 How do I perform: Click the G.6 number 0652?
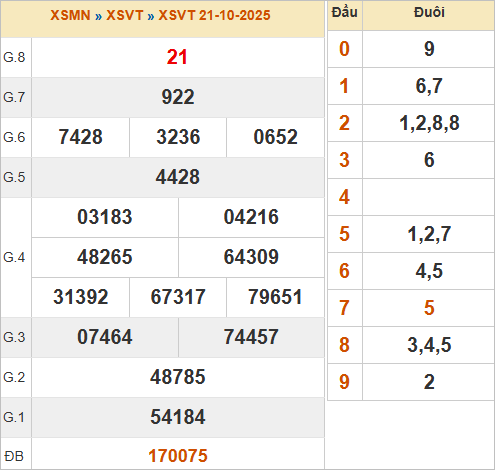[275, 137]
